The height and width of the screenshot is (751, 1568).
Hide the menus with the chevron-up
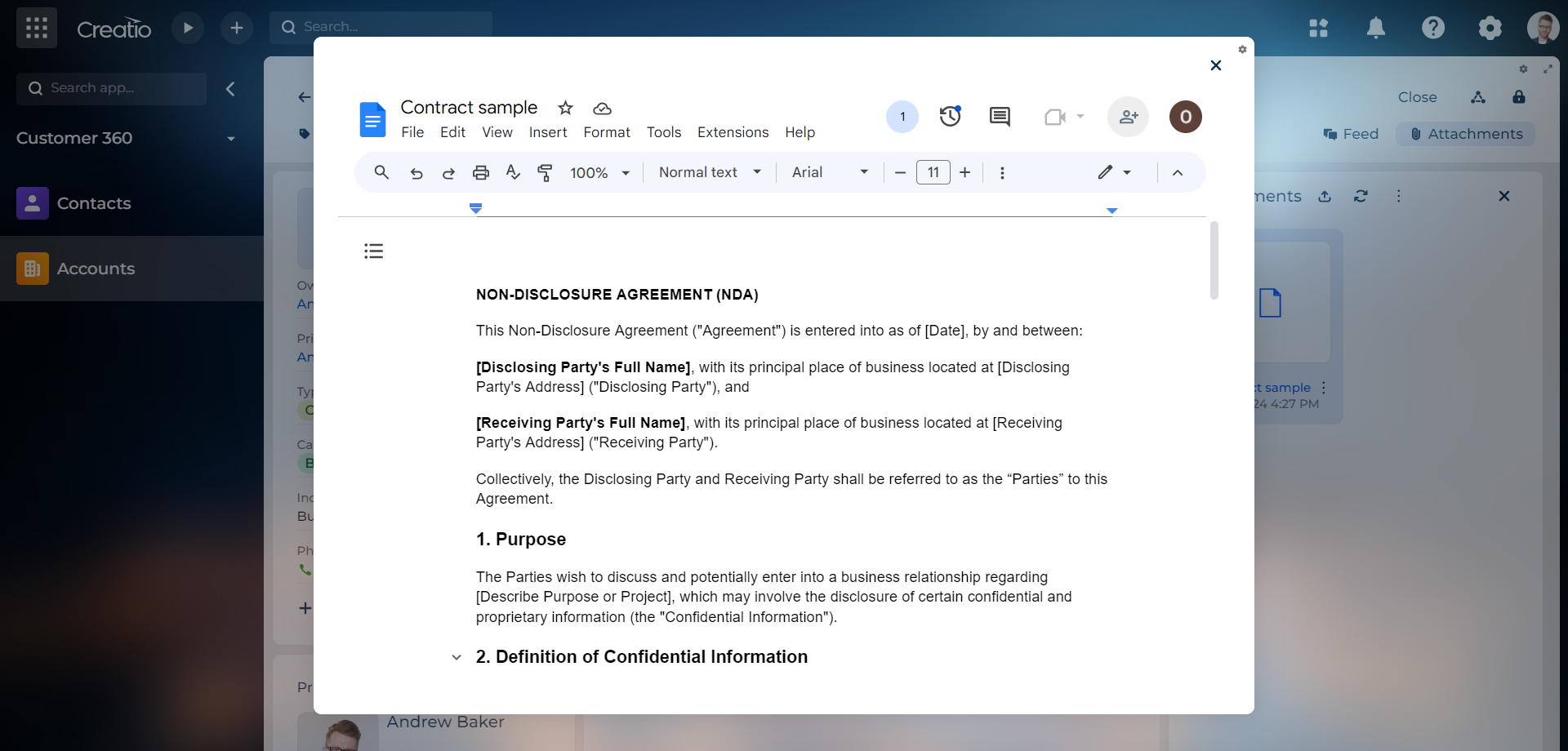pyautogui.click(x=1178, y=172)
